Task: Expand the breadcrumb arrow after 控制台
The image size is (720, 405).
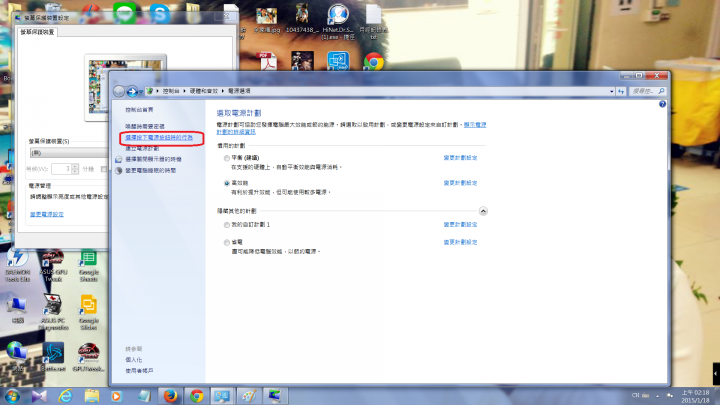Action: [x=185, y=91]
